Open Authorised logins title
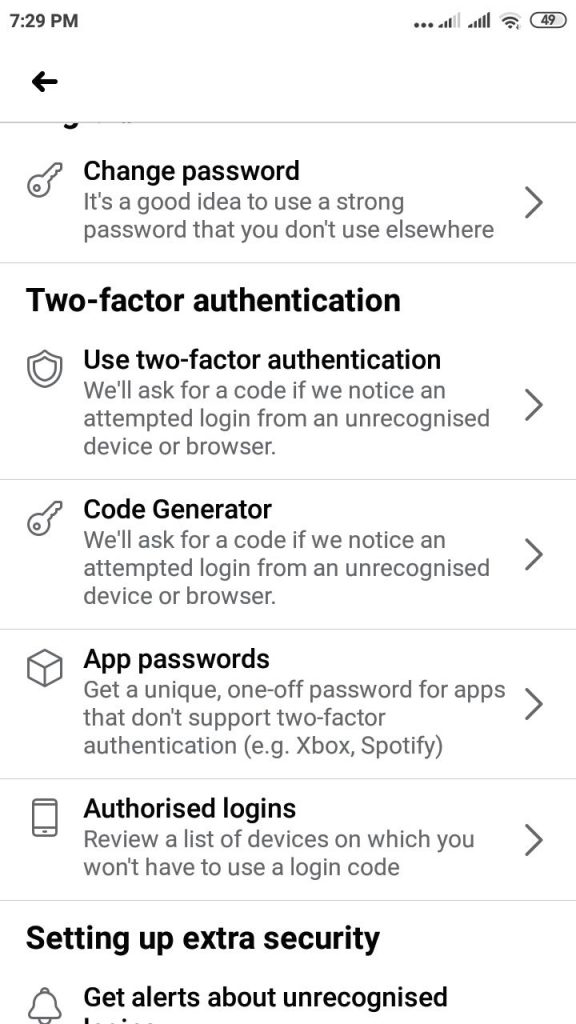 tap(189, 808)
